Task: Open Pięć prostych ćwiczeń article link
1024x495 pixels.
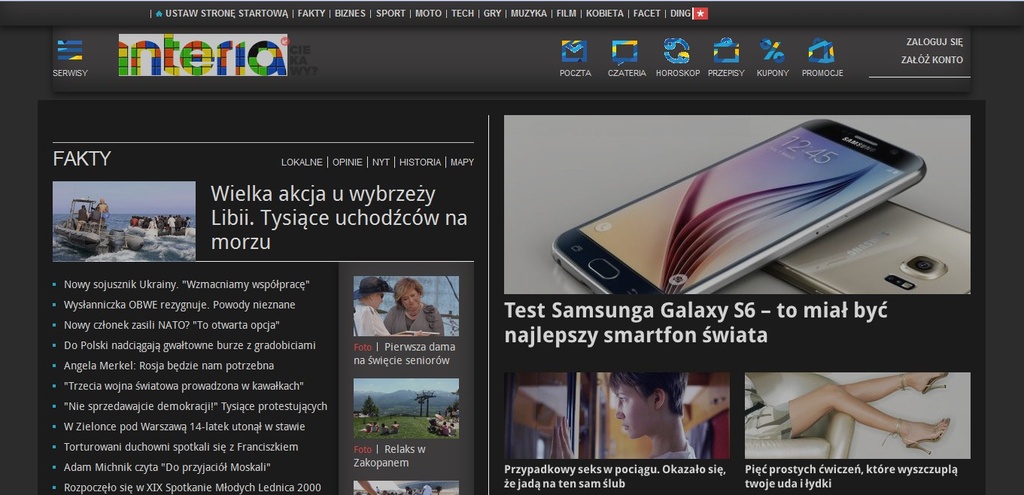Action: [851, 477]
